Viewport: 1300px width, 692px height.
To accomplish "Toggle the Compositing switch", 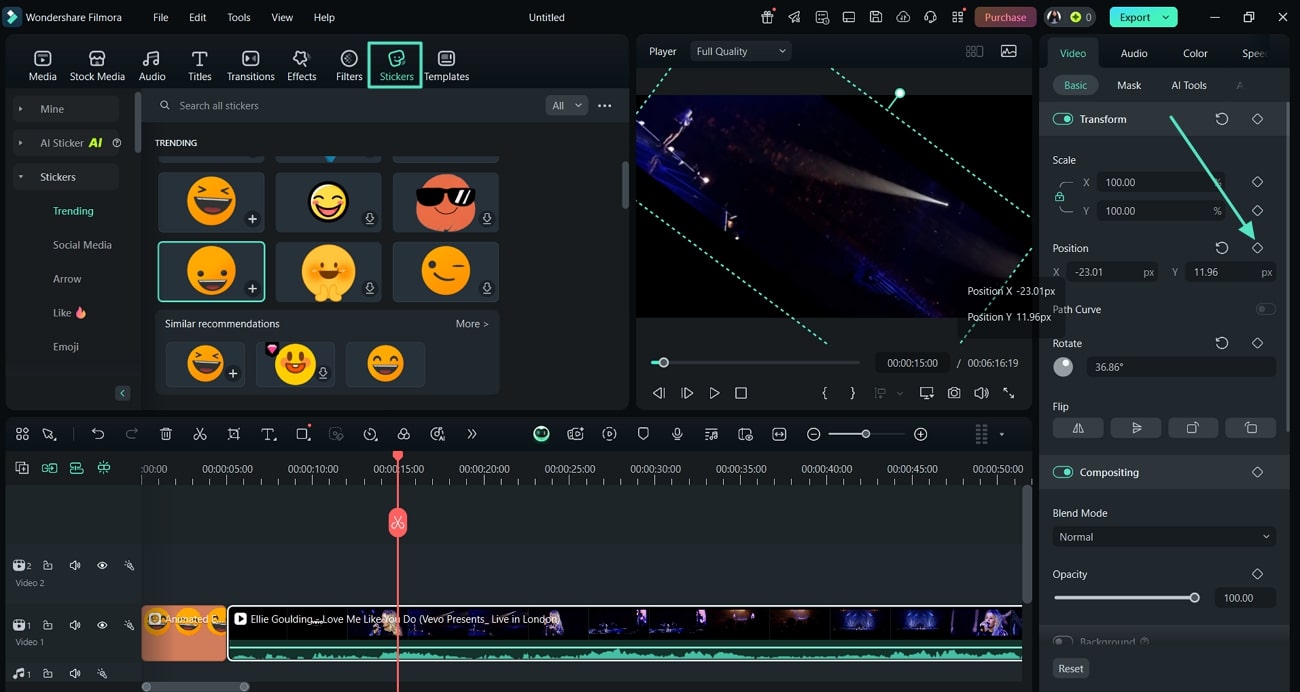I will point(1062,472).
